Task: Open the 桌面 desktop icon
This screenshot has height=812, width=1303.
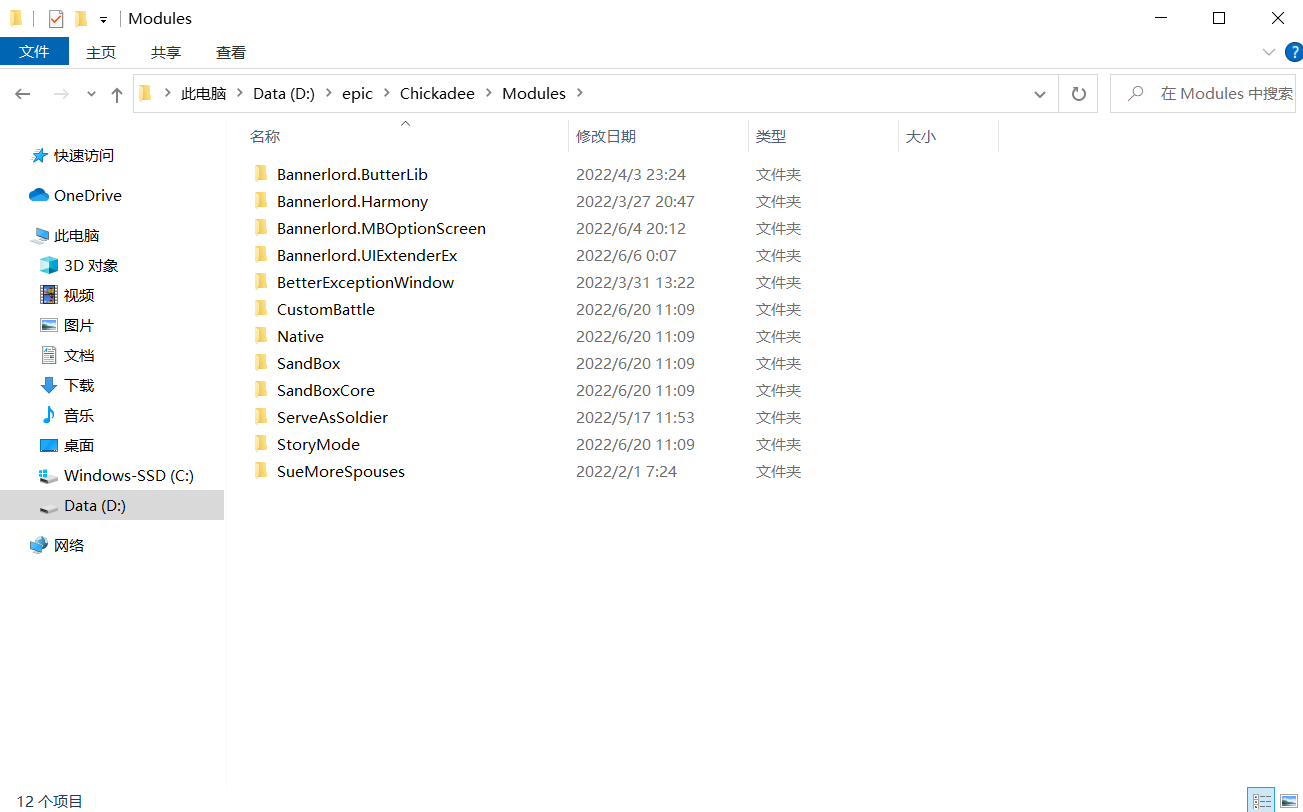Action: (x=49, y=445)
